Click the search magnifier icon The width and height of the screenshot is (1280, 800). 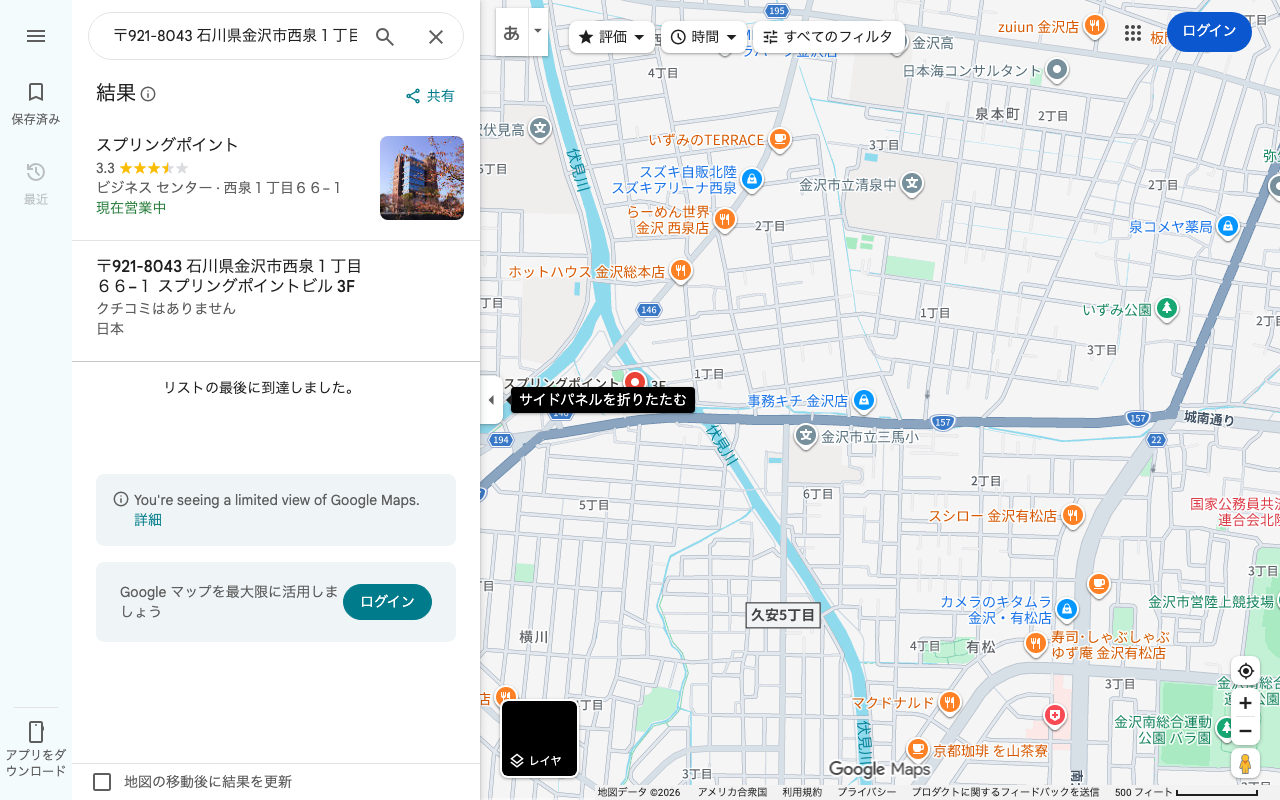coord(385,37)
